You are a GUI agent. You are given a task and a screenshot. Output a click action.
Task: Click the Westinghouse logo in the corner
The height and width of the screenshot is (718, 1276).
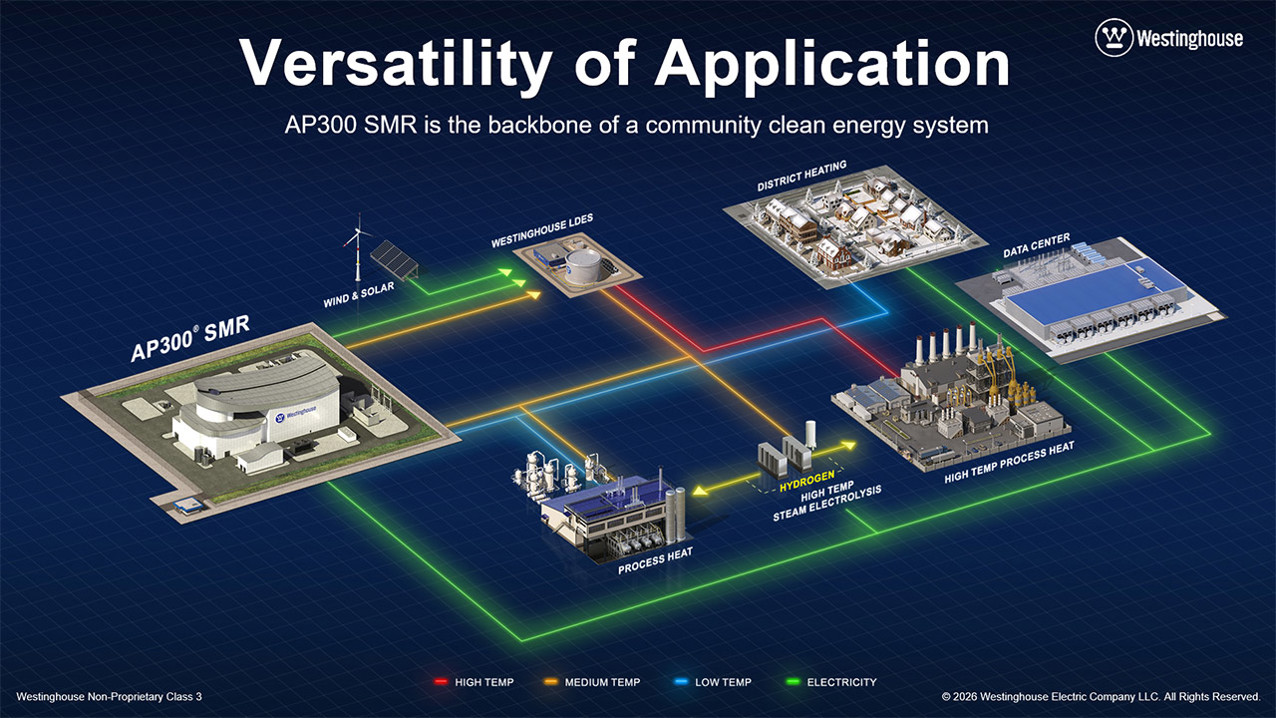tap(1169, 39)
